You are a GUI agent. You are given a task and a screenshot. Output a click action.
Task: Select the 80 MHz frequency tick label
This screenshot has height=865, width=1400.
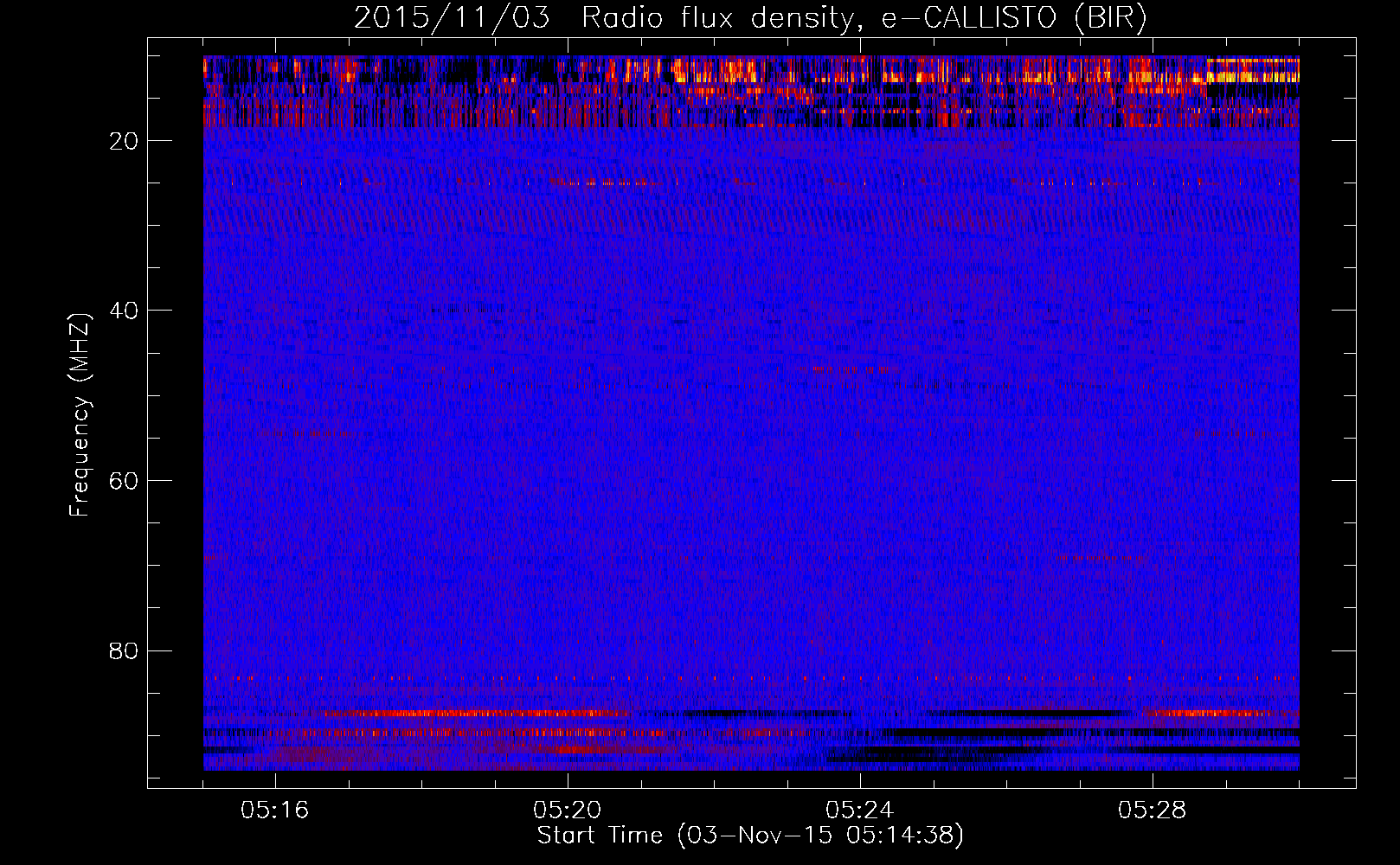coord(124,650)
